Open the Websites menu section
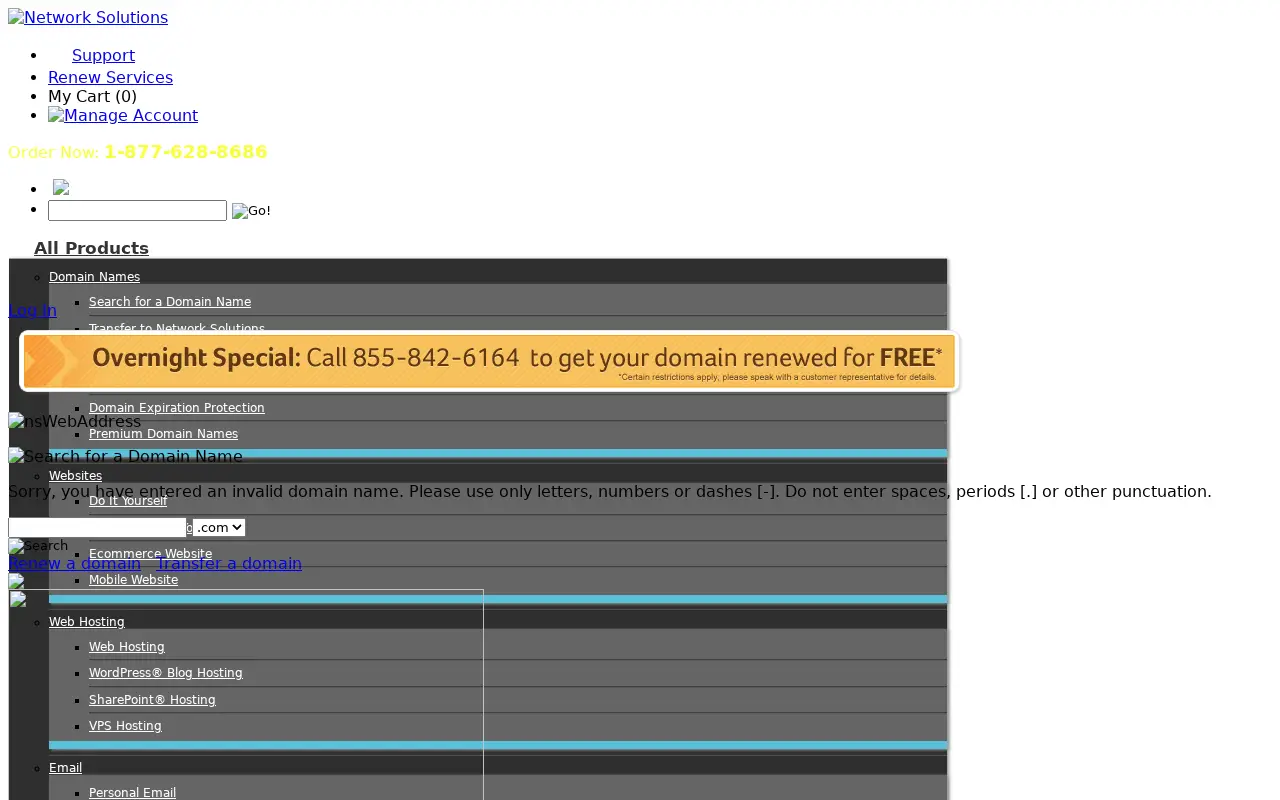Image resolution: width=1280 pixels, height=800 pixels. click(x=75, y=476)
